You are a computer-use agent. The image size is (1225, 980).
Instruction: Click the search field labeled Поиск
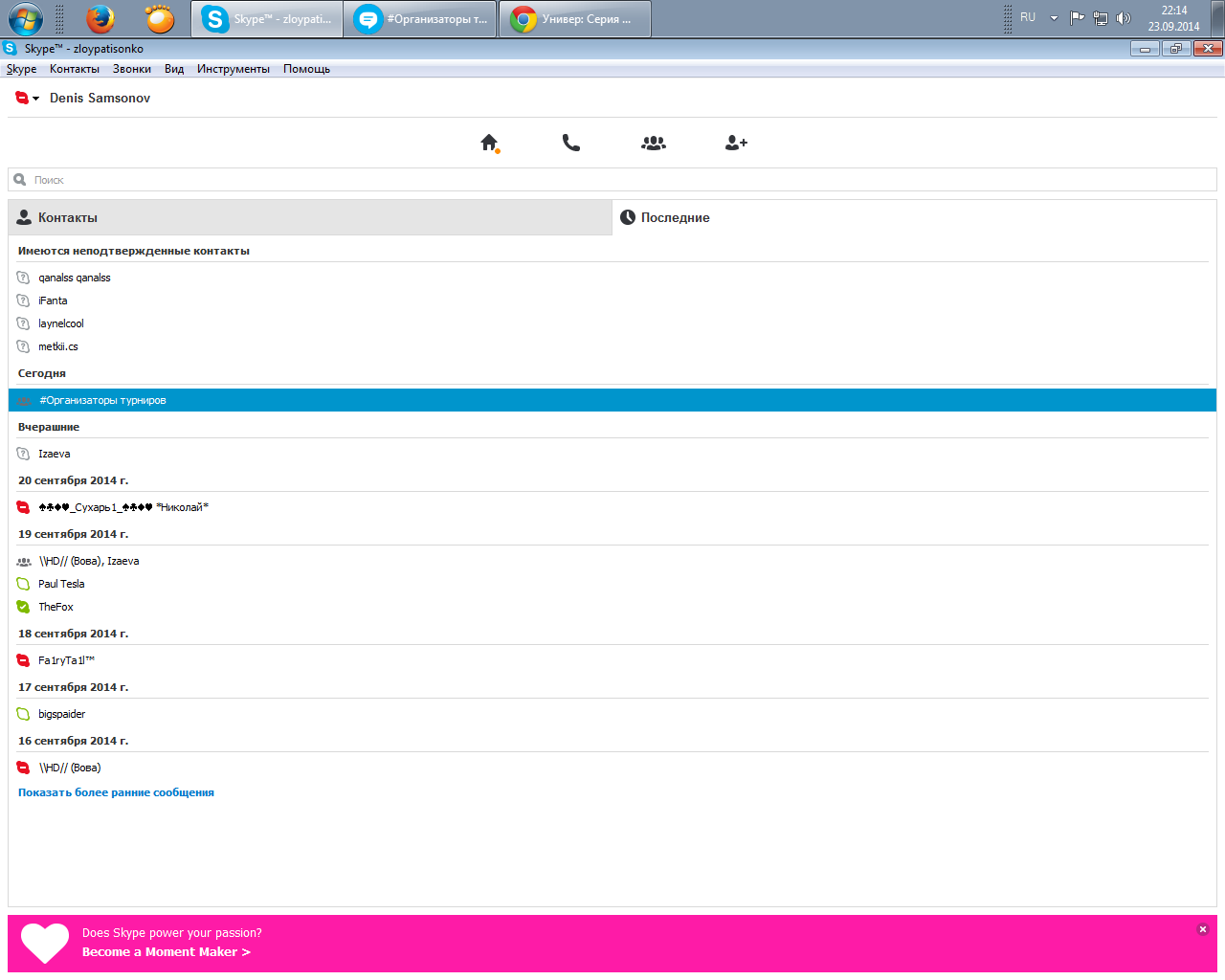pyautogui.click(x=612, y=180)
